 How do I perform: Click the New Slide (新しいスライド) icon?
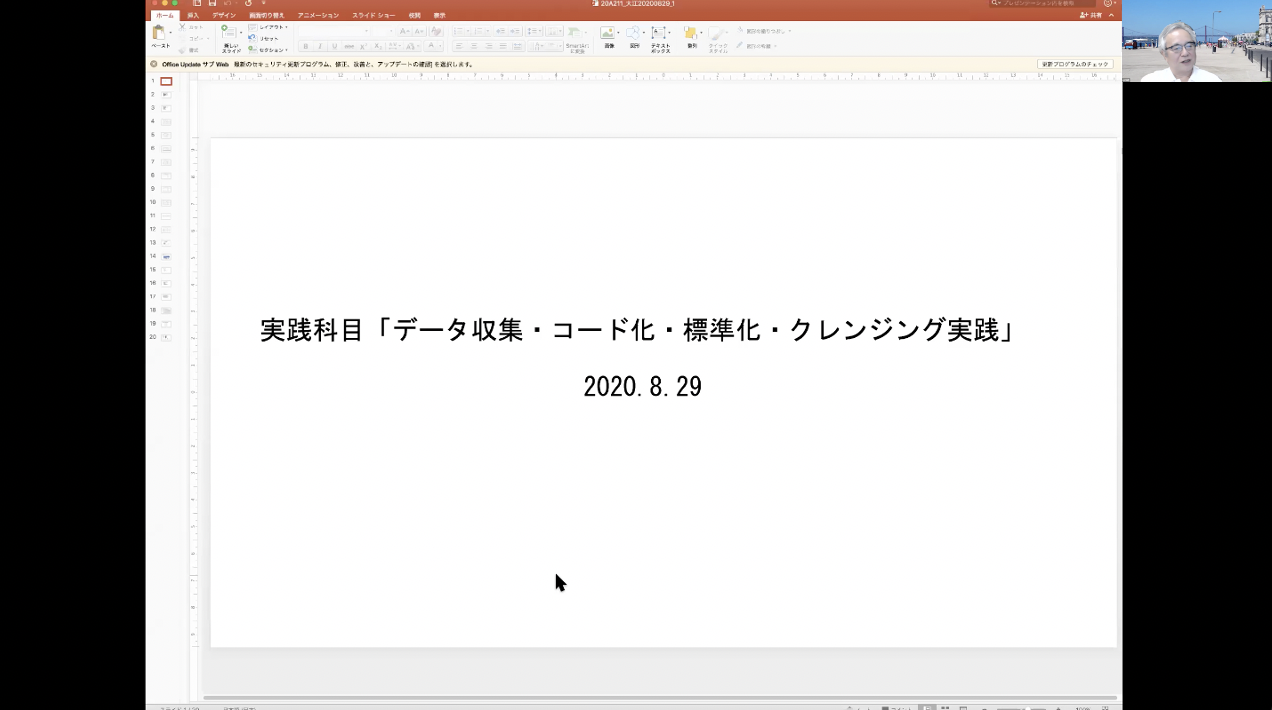(x=229, y=32)
